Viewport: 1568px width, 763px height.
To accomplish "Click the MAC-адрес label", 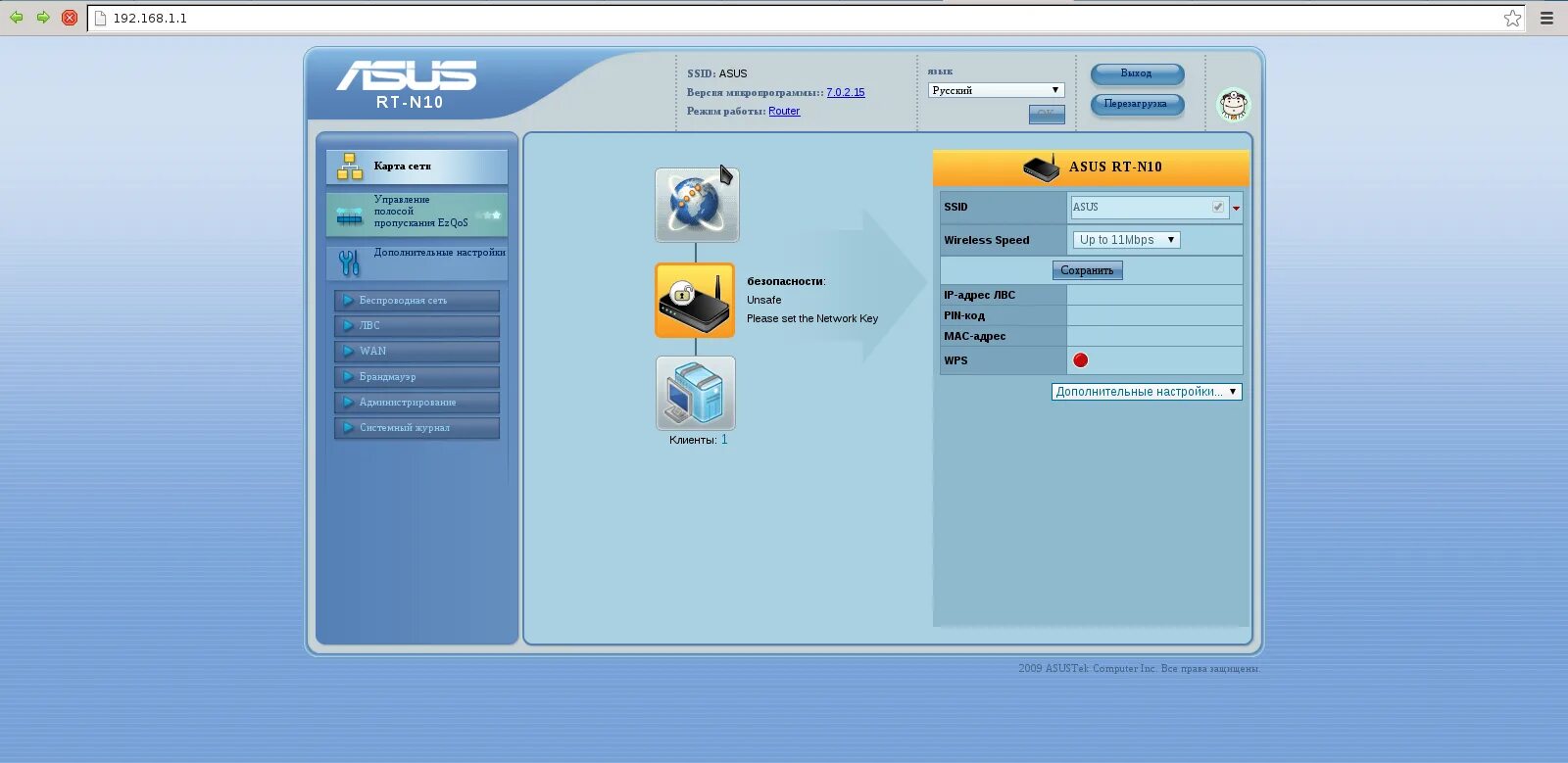I will click(974, 337).
